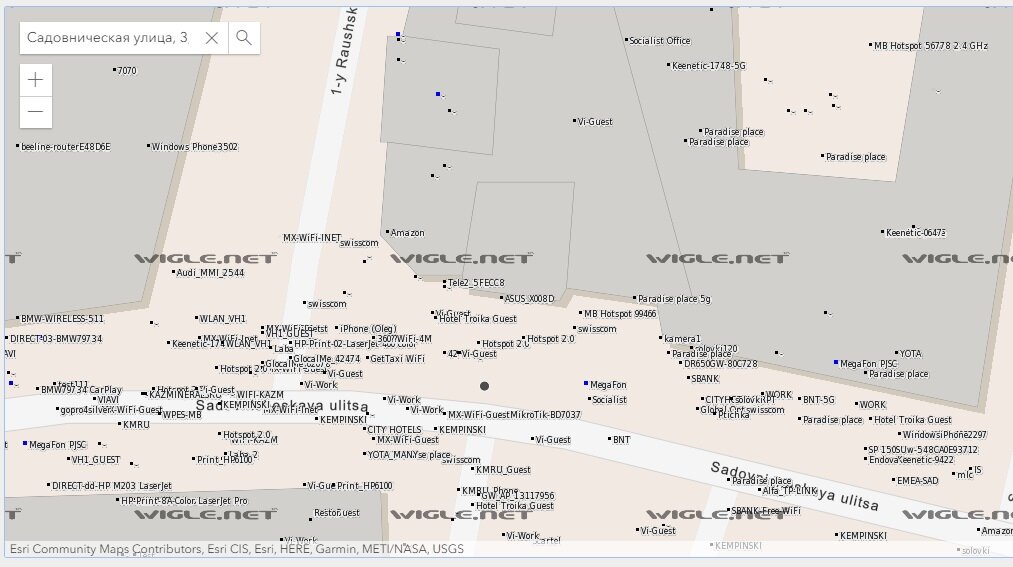
Task: Click the 'WPES-MB' network label
Action: (x=182, y=415)
